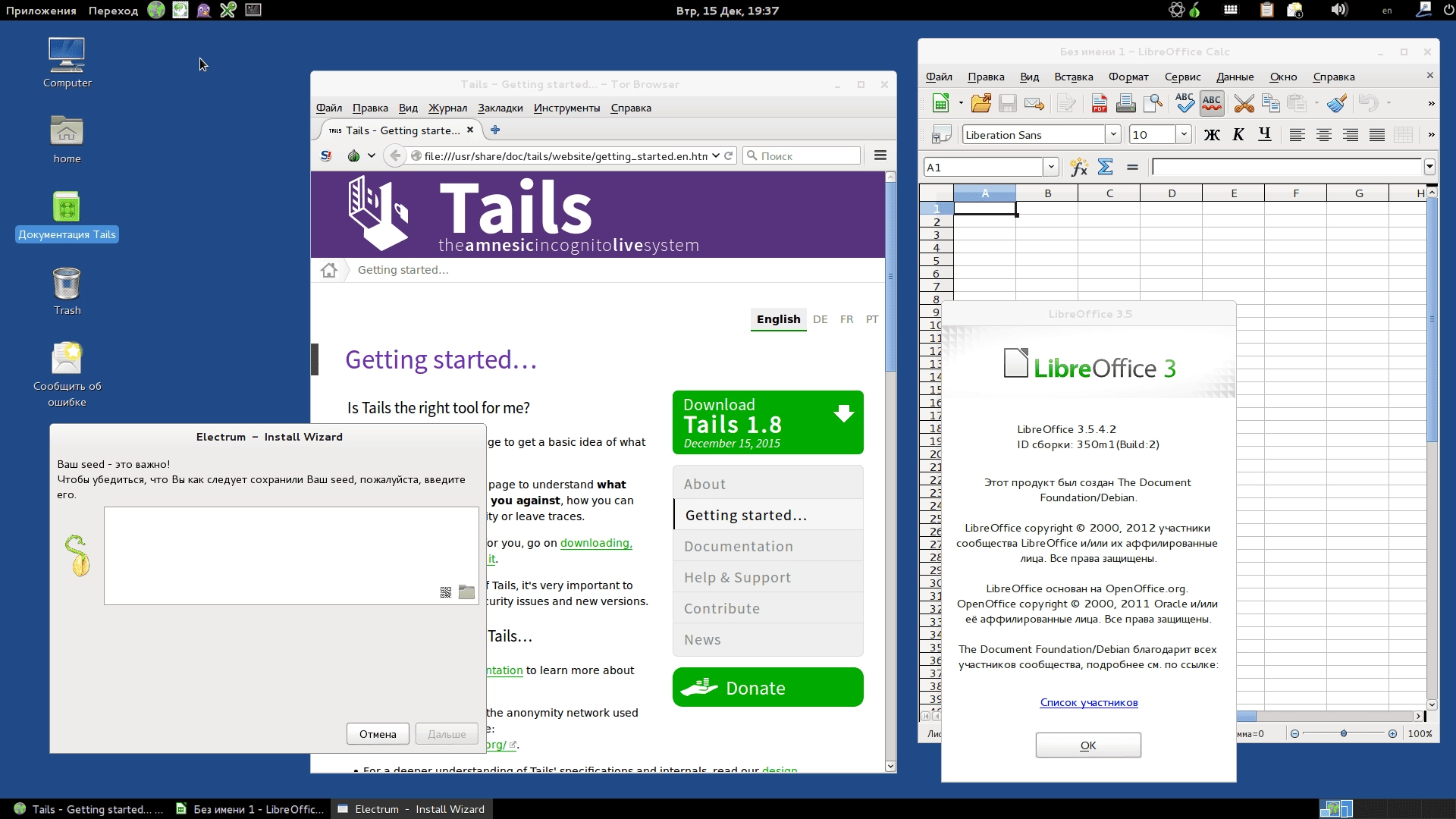Click the Download Tails 1.8 button

[767, 422]
